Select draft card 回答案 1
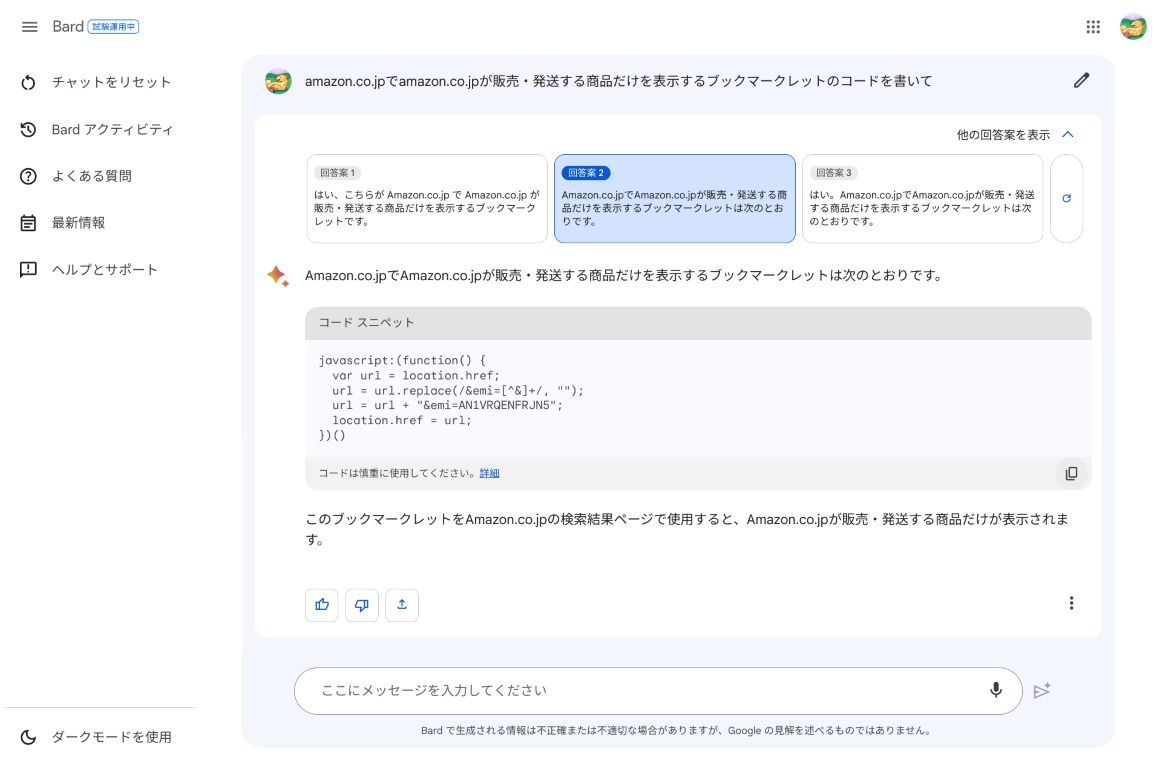Screen dimensions: 1162x768 pyautogui.click(x=427, y=198)
